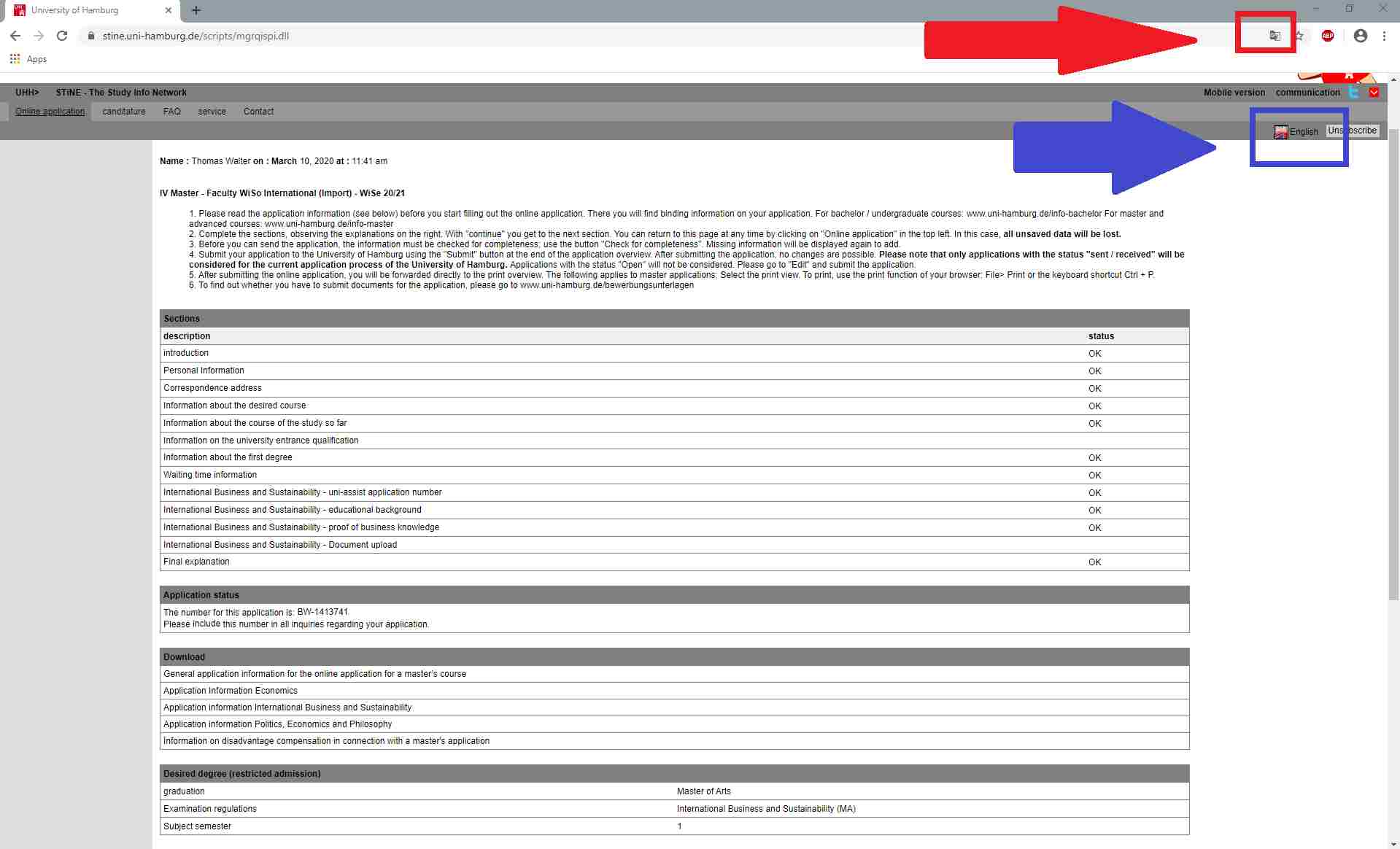Select the FAQ menu item
Screen dimensions: 1400x849
tap(171, 112)
